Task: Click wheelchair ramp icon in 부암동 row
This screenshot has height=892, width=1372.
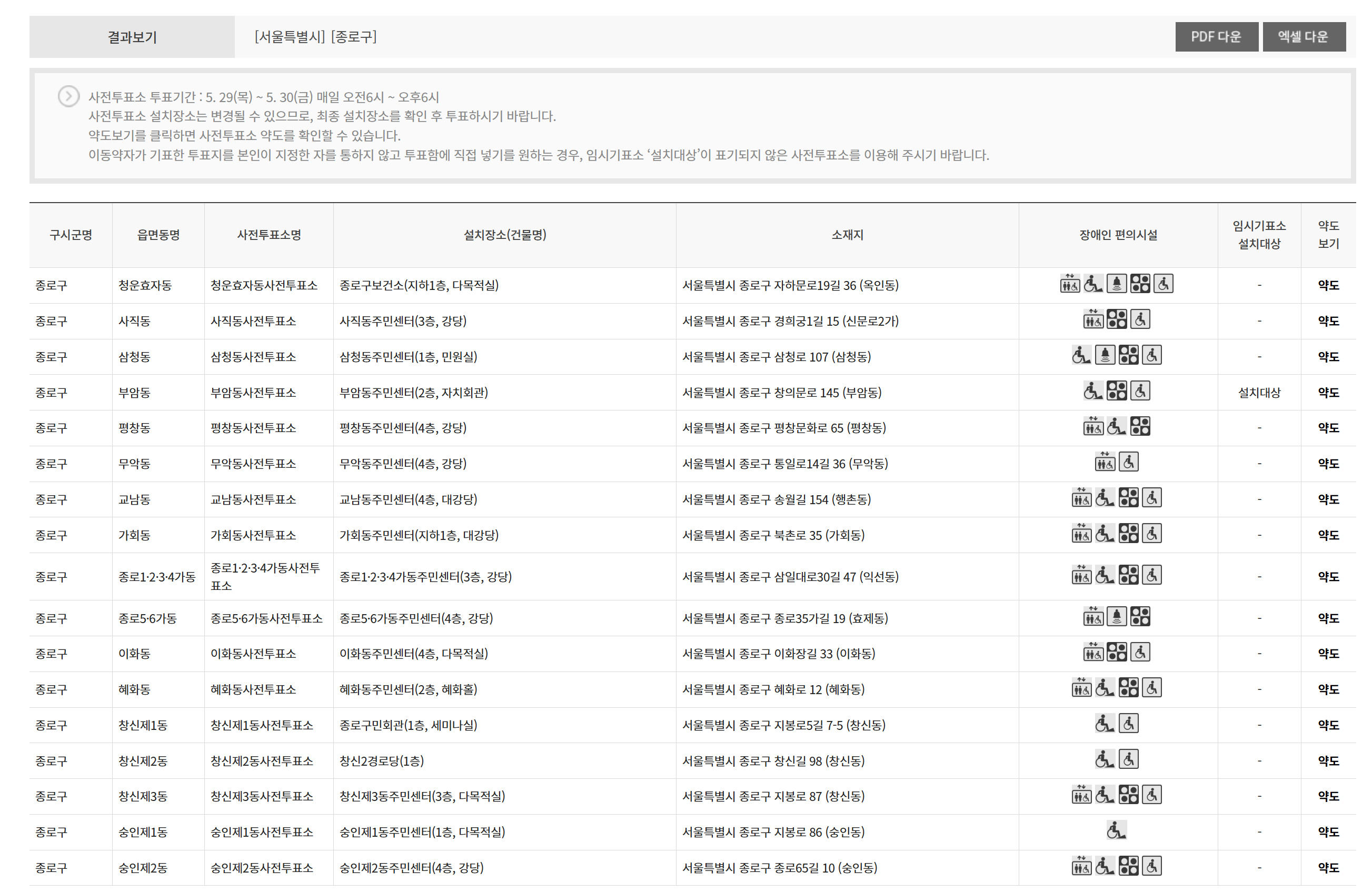Action: pos(1092,391)
